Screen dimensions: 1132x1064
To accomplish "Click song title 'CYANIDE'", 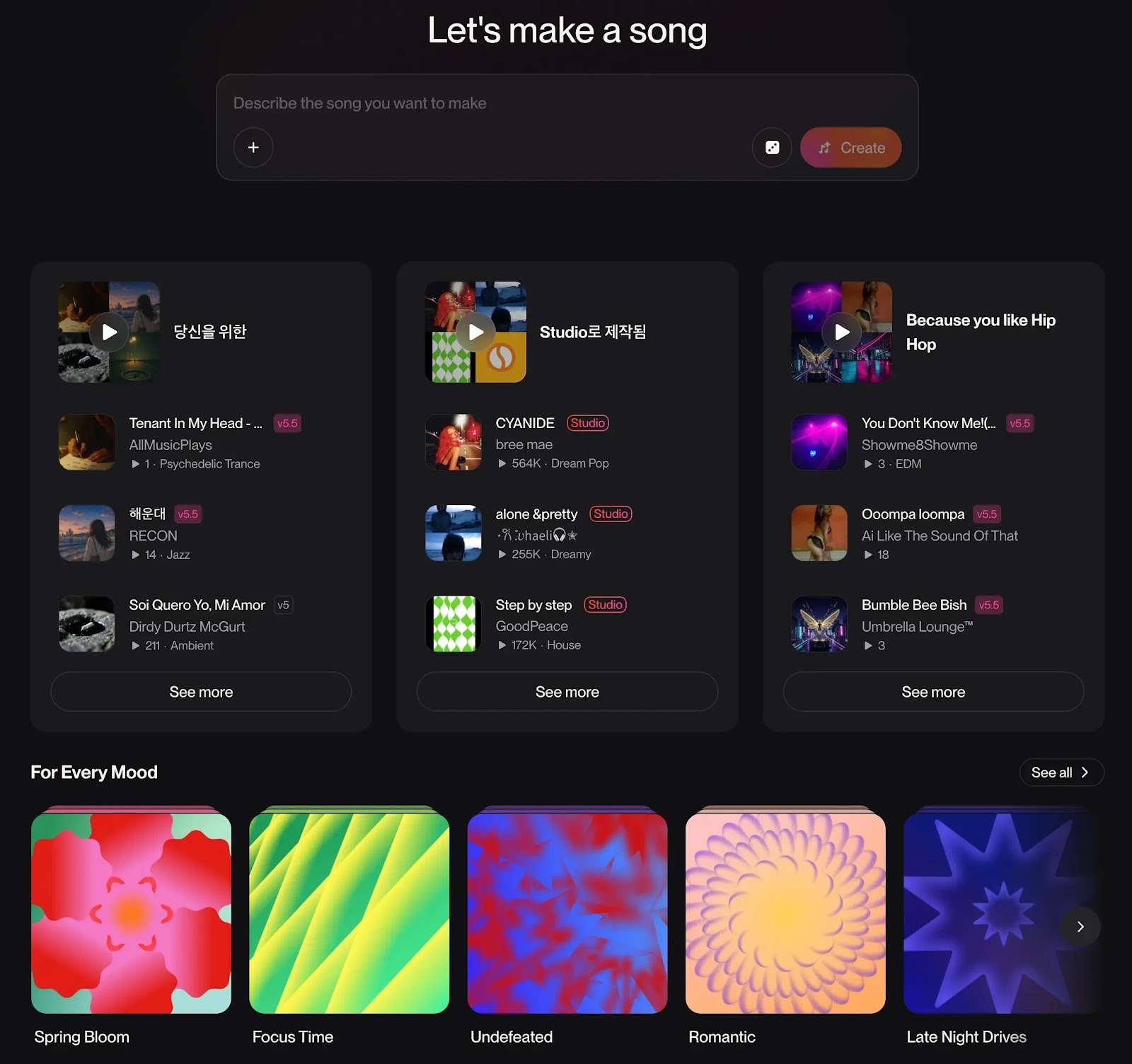I will pos(525,423).
